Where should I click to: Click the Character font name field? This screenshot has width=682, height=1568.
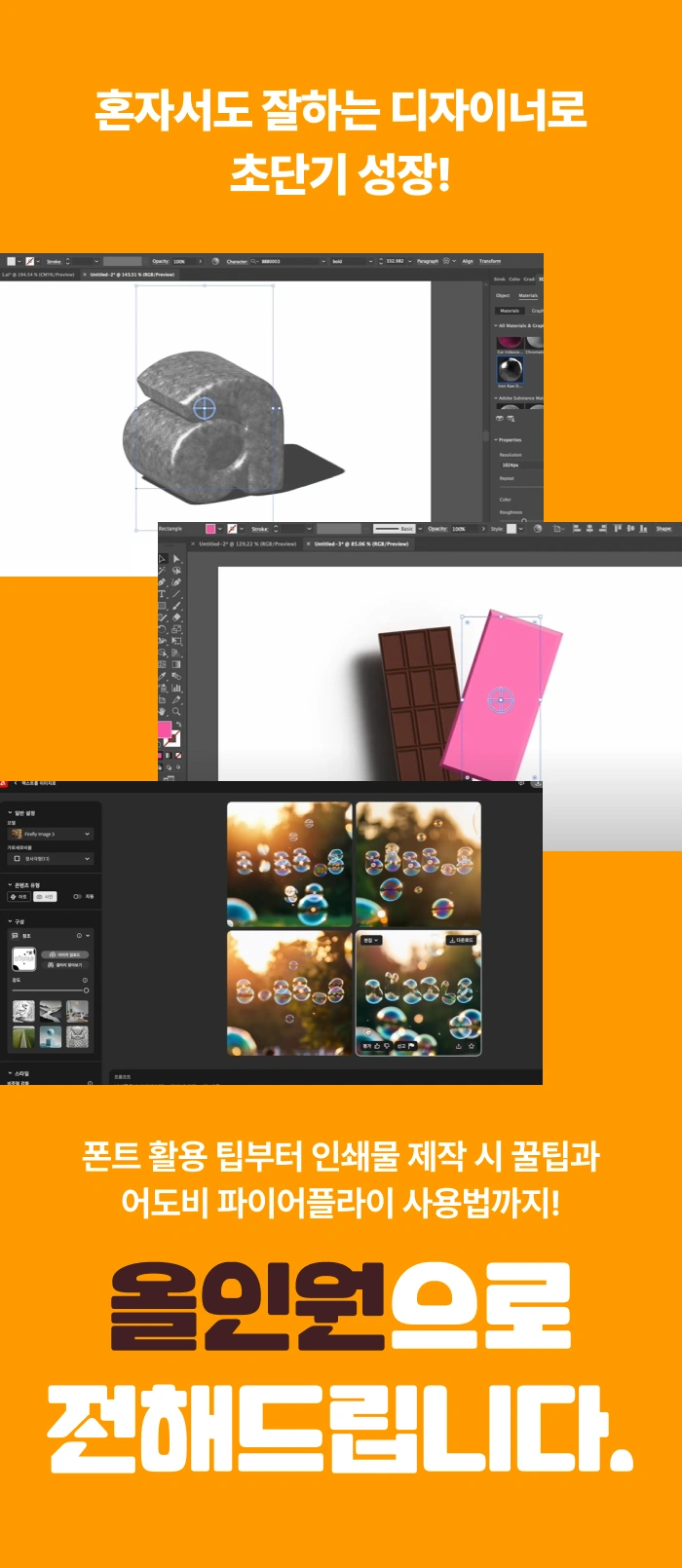point(289,261)
